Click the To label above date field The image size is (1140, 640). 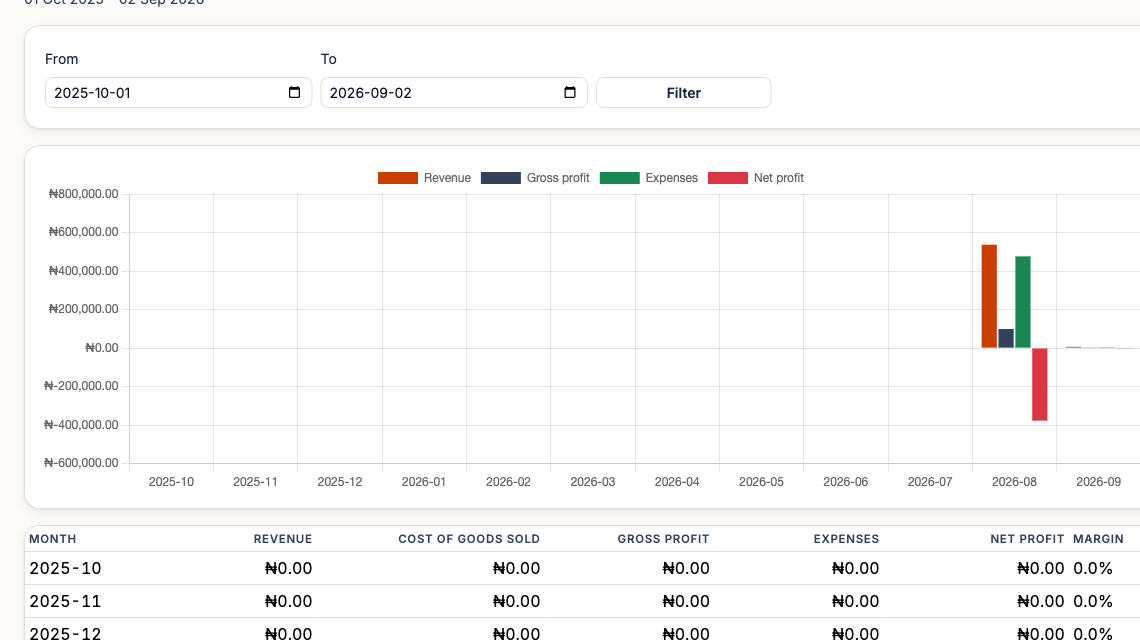329,59
